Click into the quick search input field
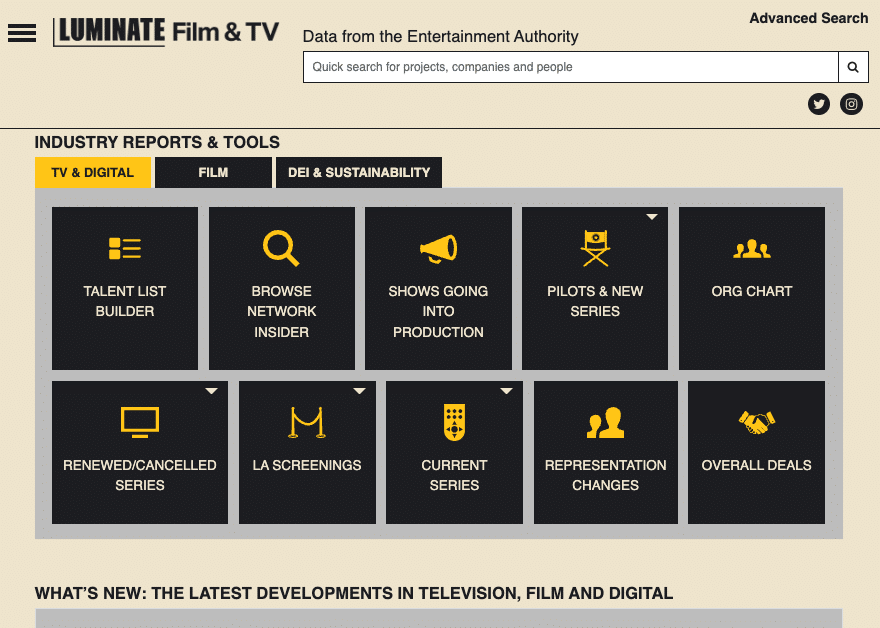880x628 pixels. [x=570, y=67]
